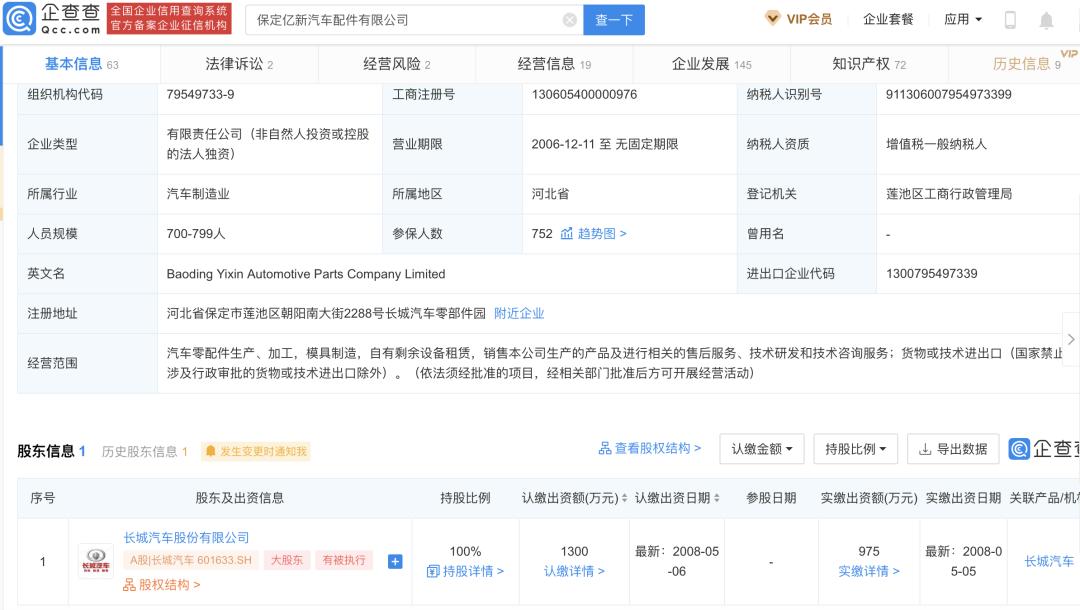This screenshot has width=1080, height=610.
Task: Expand the 应用 menu
Action: click(963, 20)
